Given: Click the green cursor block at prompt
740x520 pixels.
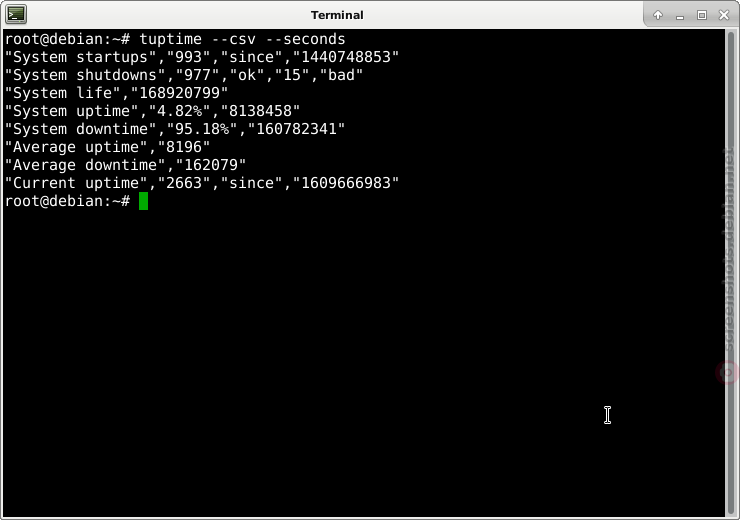Looking at the screenshot, I should 143,201.
